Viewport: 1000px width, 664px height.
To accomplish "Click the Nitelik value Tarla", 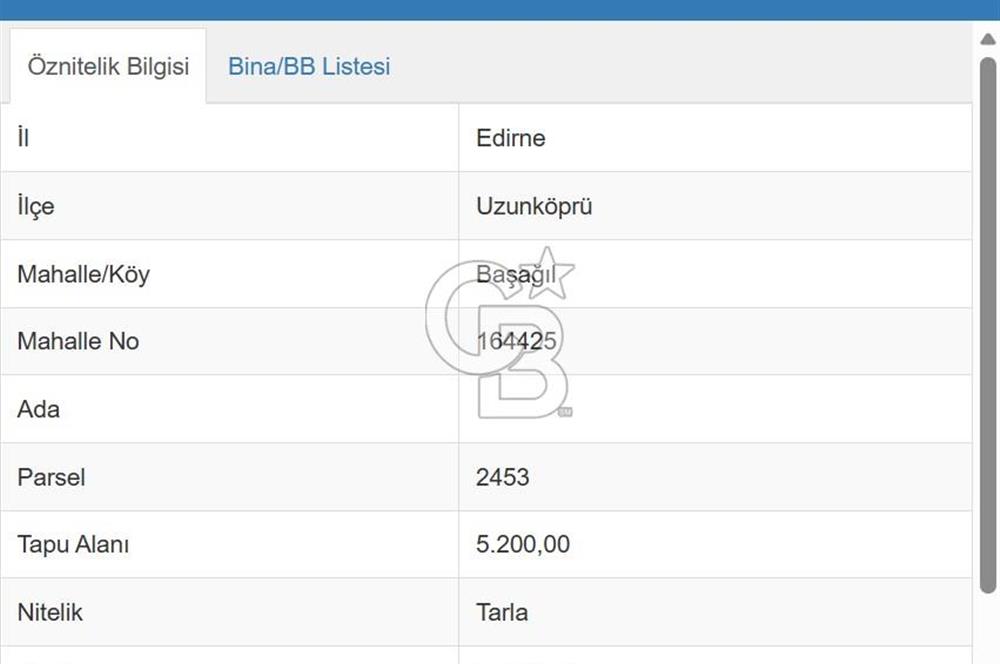I will (501, 612).
